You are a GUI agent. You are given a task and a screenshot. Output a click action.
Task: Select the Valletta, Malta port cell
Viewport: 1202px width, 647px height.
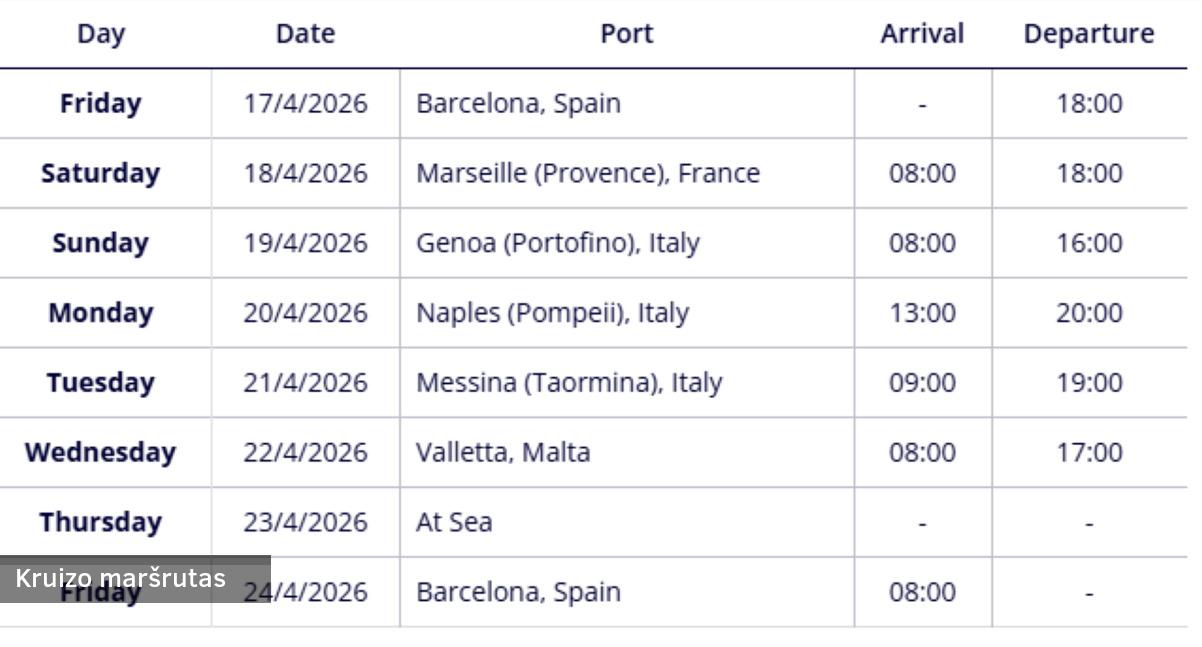pyautogui.click(x=503, y=452)
